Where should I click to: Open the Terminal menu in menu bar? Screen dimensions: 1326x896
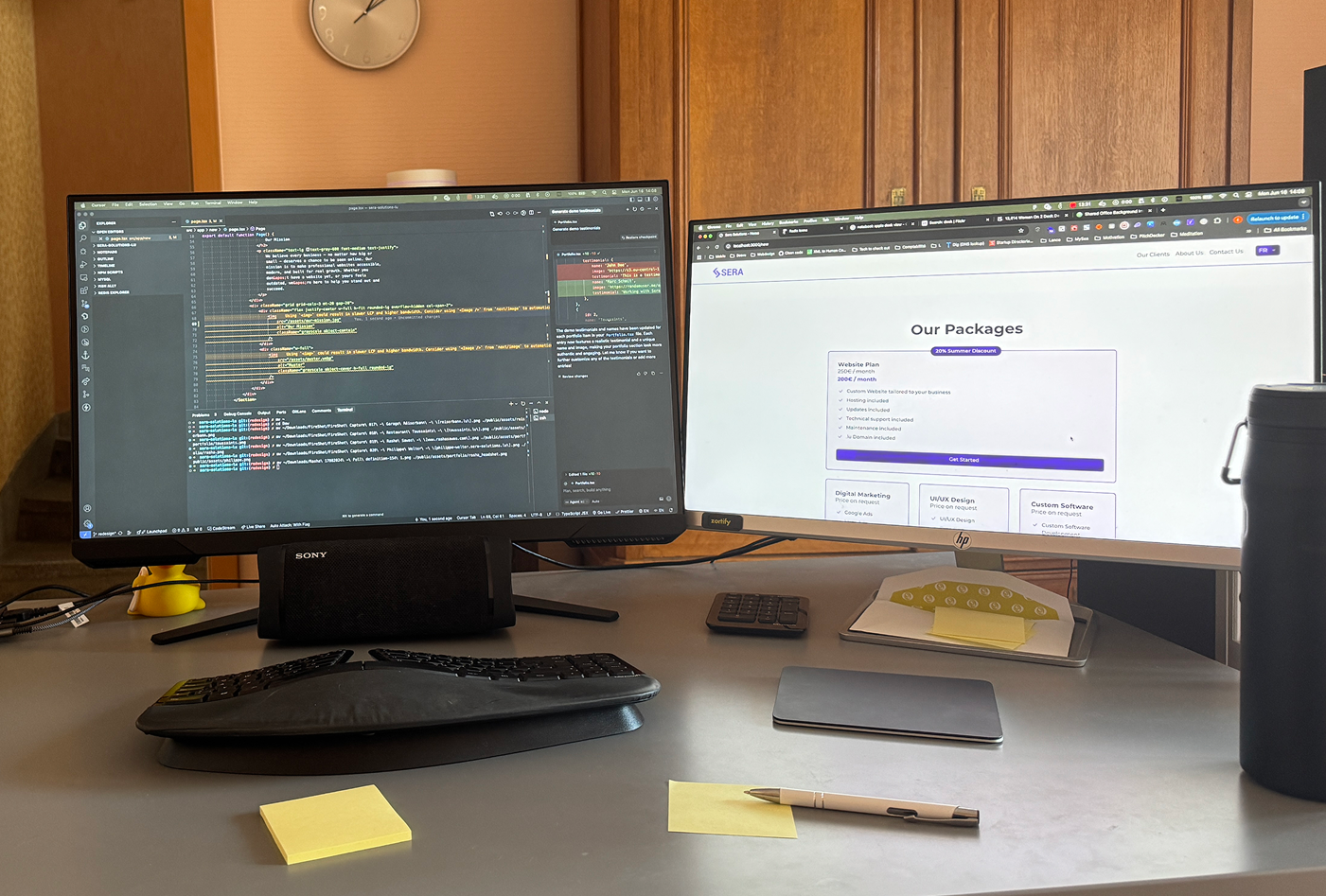tap(213, 202)
